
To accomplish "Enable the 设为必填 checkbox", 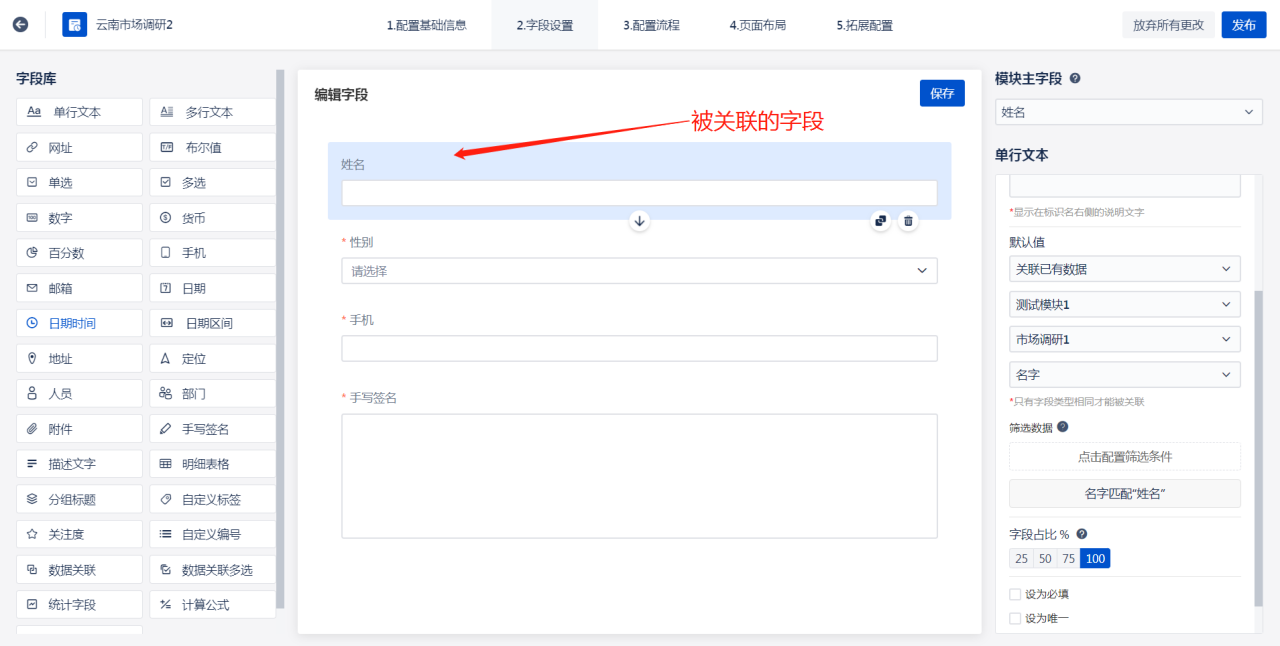I will coord(1016,594).
